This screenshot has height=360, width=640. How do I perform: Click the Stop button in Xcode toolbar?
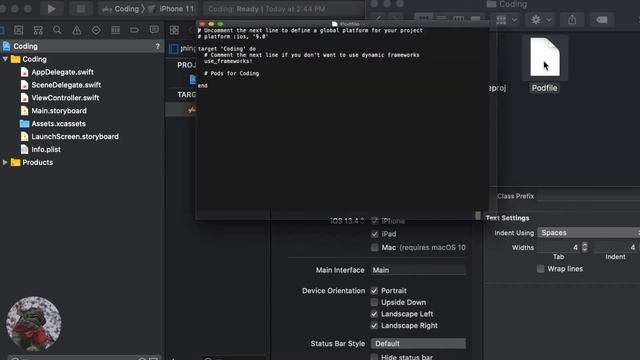point(81,9)
